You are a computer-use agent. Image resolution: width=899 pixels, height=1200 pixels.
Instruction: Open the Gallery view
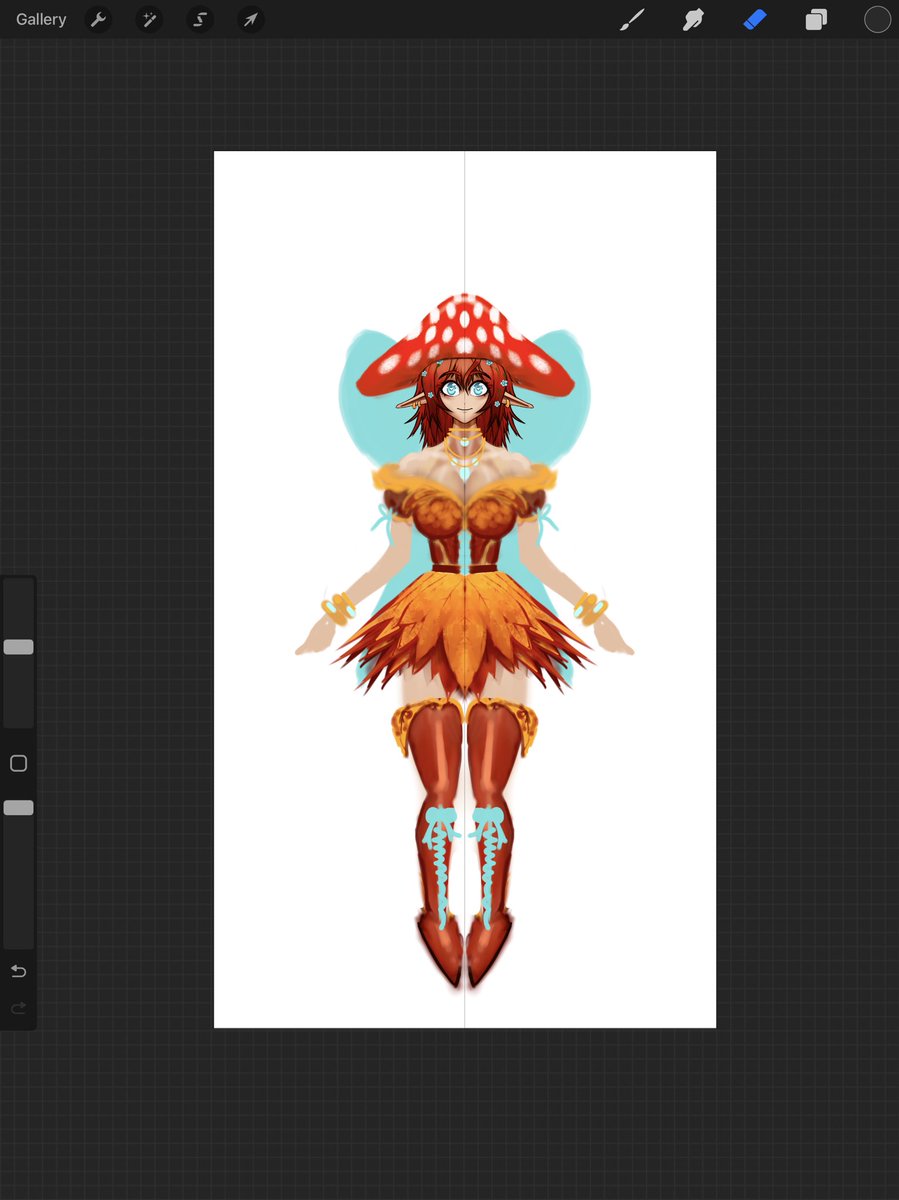[41, 19]
